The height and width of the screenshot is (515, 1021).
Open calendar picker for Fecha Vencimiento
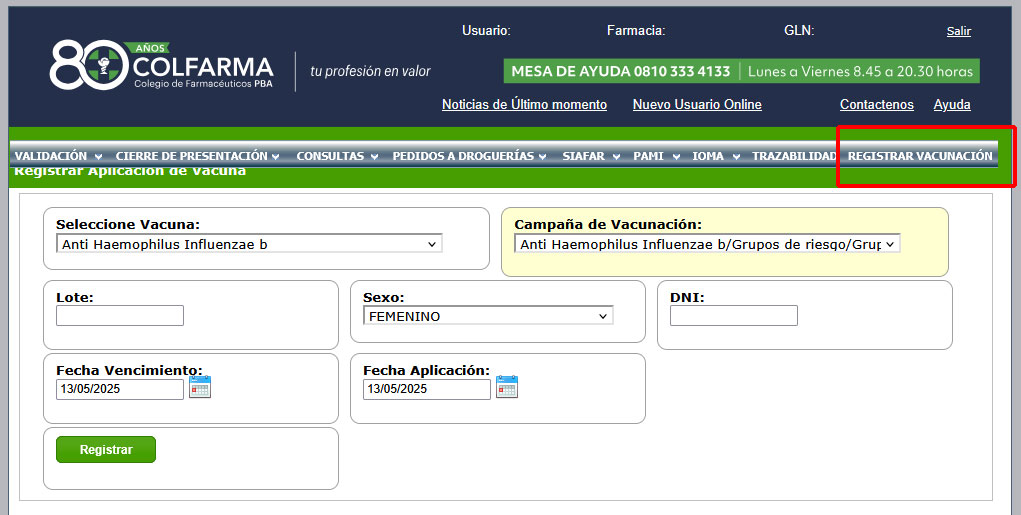coord(200,387)
